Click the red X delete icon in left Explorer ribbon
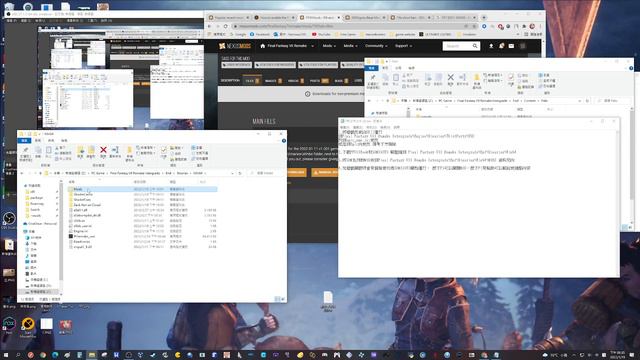The width and height of the screenshot is (640, 360). (103, 150)
